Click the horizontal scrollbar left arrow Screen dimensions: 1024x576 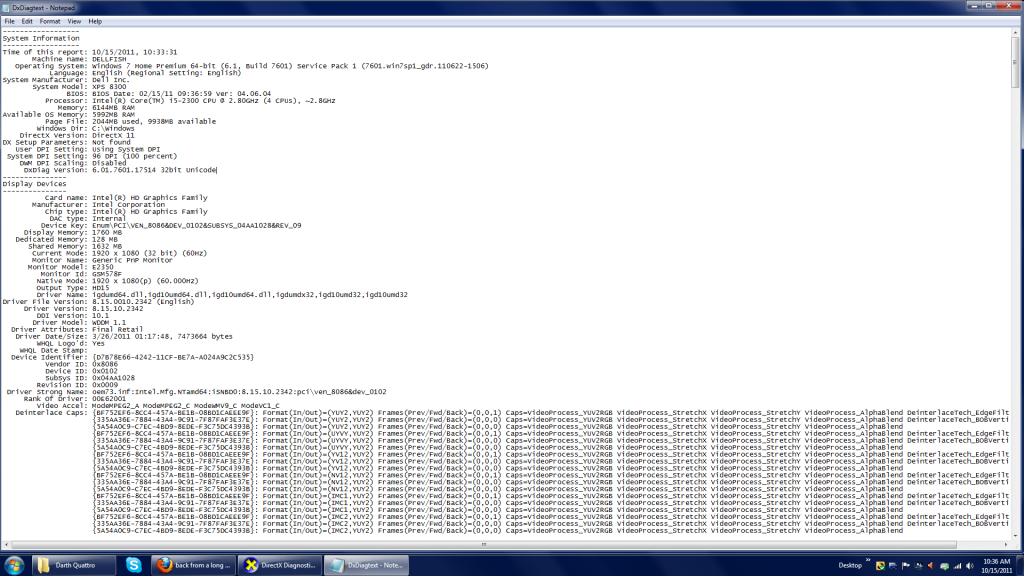pos(7,545)
